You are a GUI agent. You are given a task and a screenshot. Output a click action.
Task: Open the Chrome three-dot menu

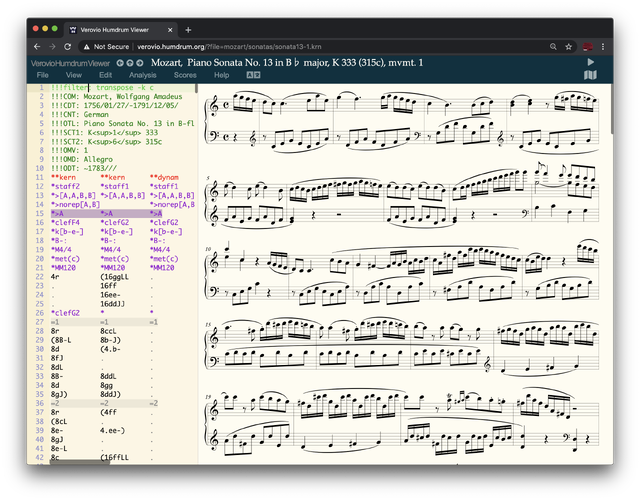coord(604,46)
